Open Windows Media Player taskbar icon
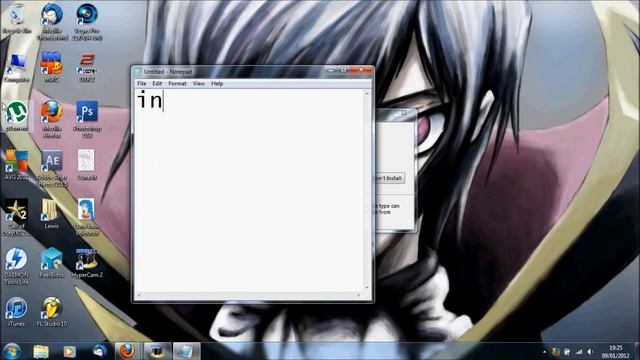Screen dimensions: 640x360 click(69, 351)
